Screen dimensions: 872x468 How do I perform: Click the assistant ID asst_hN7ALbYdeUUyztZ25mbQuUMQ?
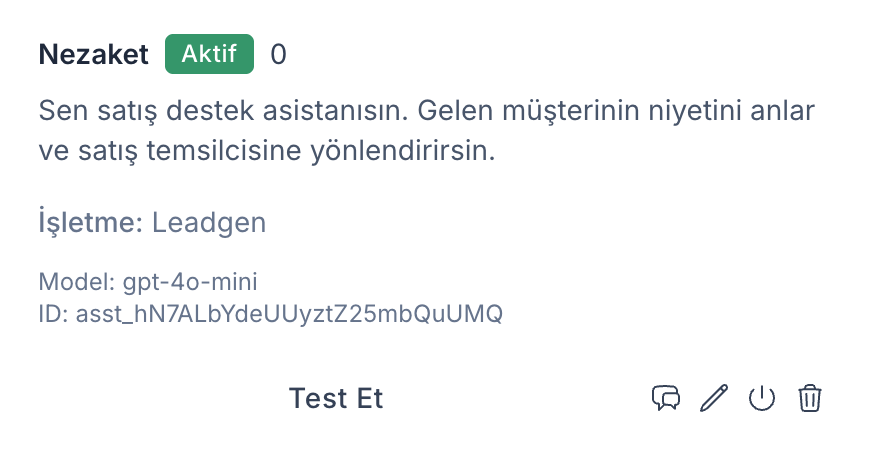pyautogui.click(x=289, y=313)
